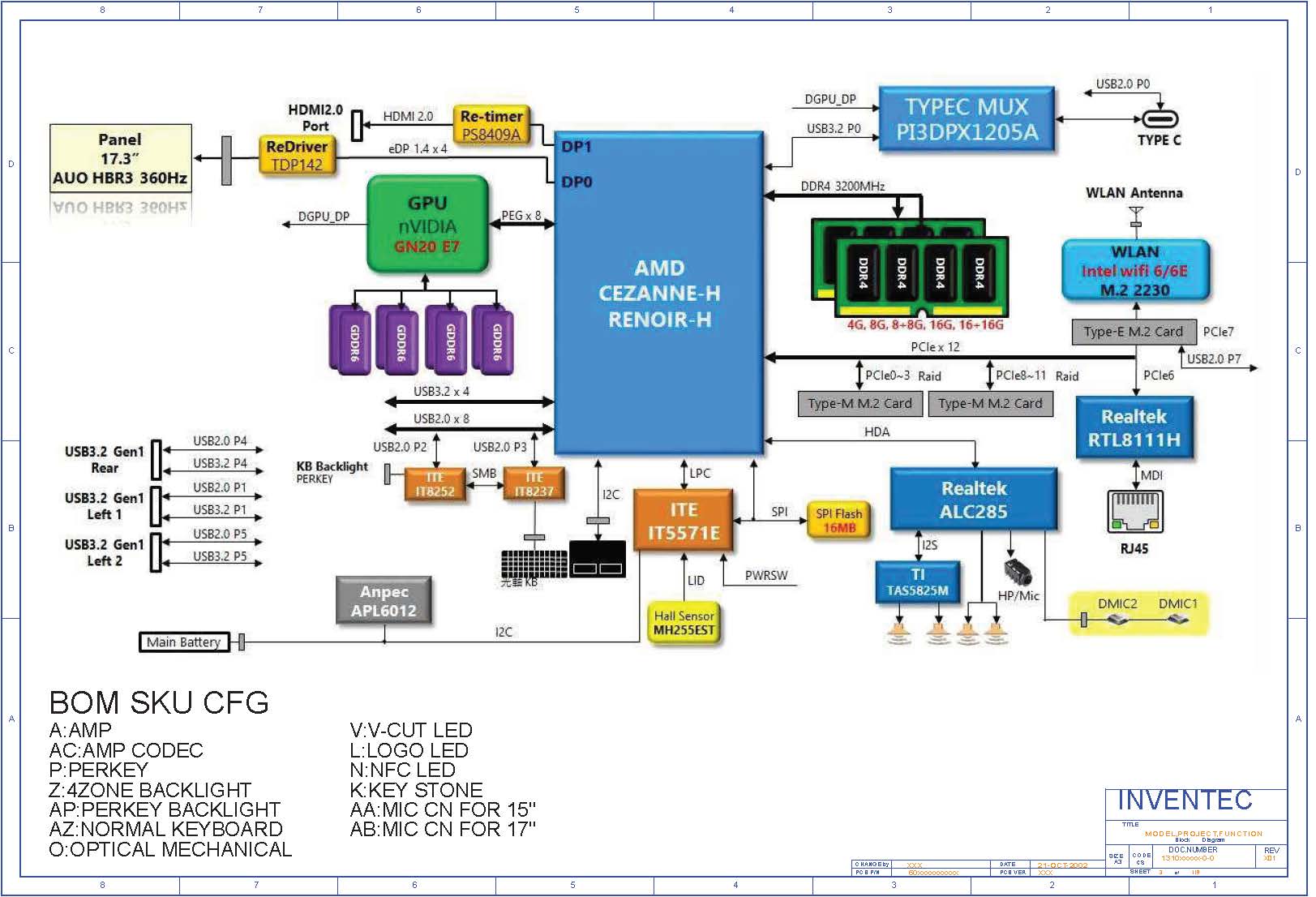
Task: Click the first GDDR6 memory chip
Action: tap(351, 339)
